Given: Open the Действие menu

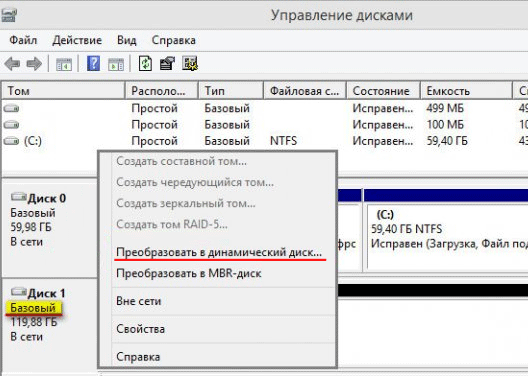Looking at the screenshot, I should point(77,40).
